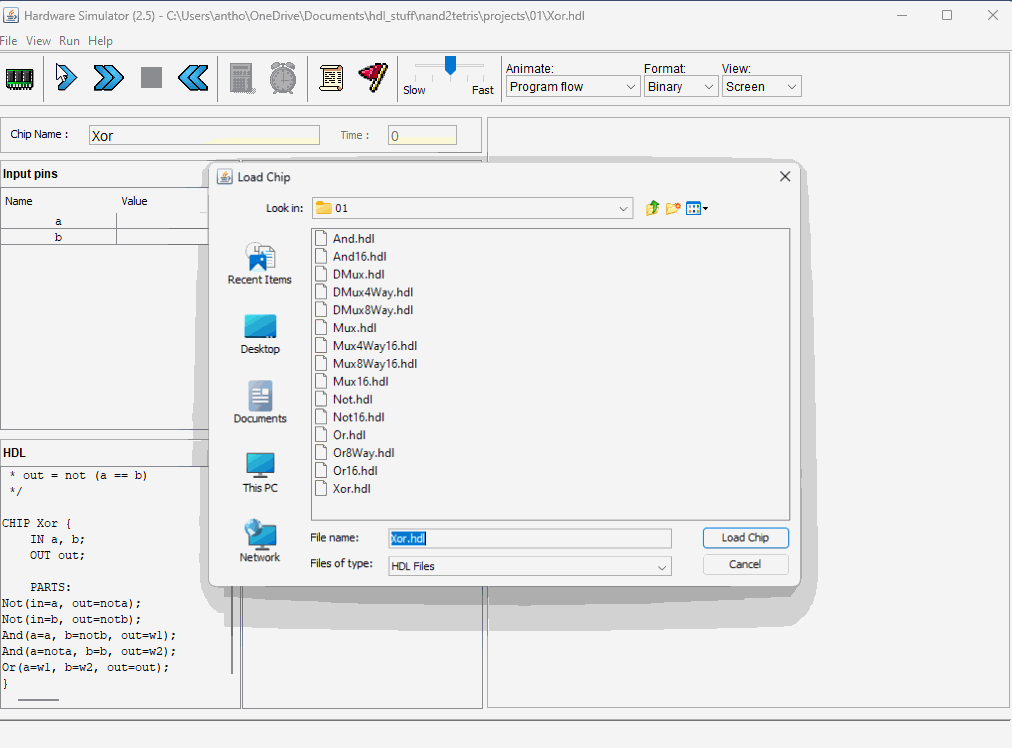Click the Load Chip icon in the main toolbar
Viewport: 1012px width, 748px height.
click(x=20, y=78)
